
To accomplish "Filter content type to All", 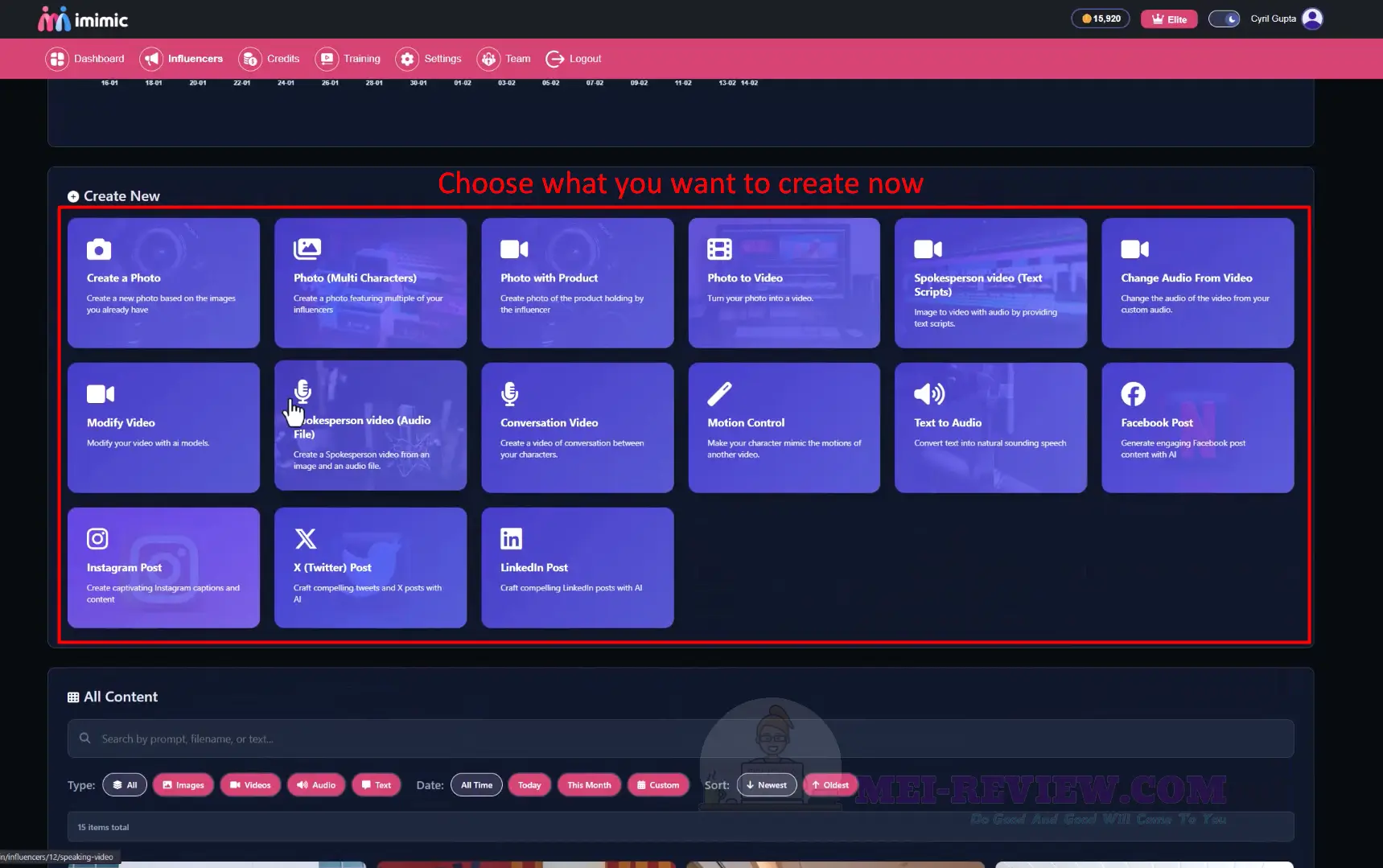I will tap(125, 785).
